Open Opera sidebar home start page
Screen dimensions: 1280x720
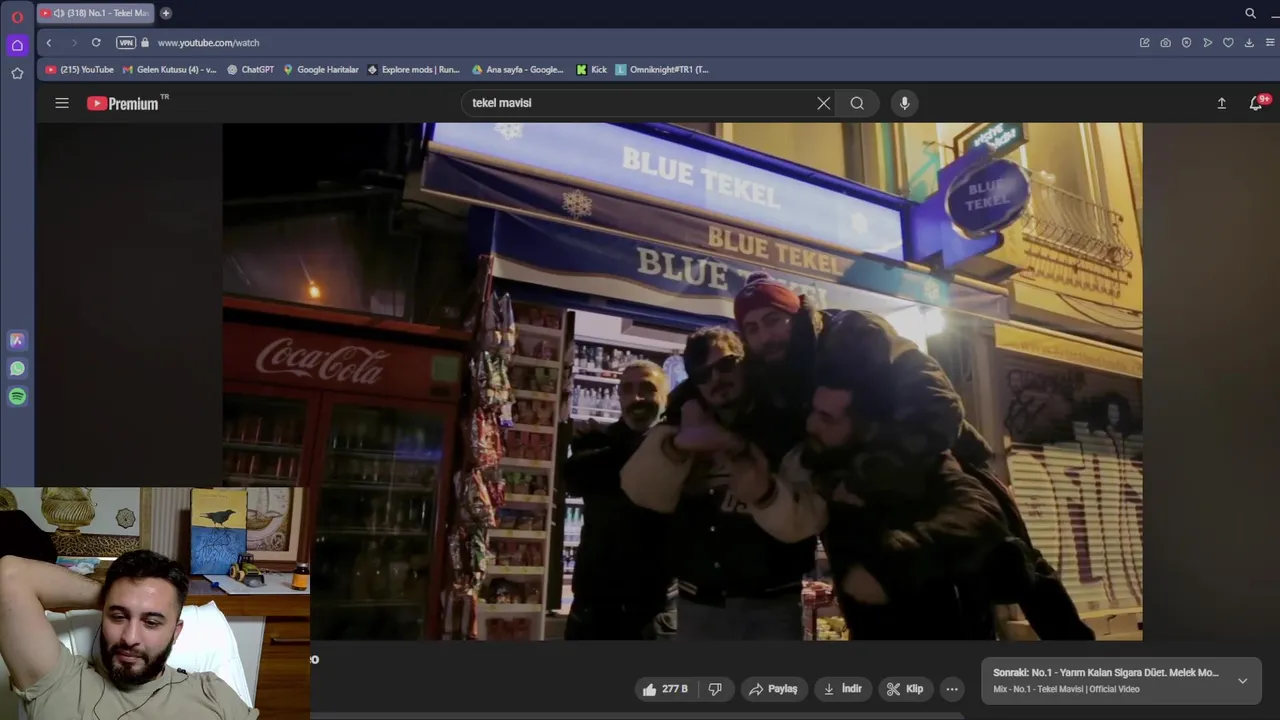pyautogui.click(x=17, y=45)
